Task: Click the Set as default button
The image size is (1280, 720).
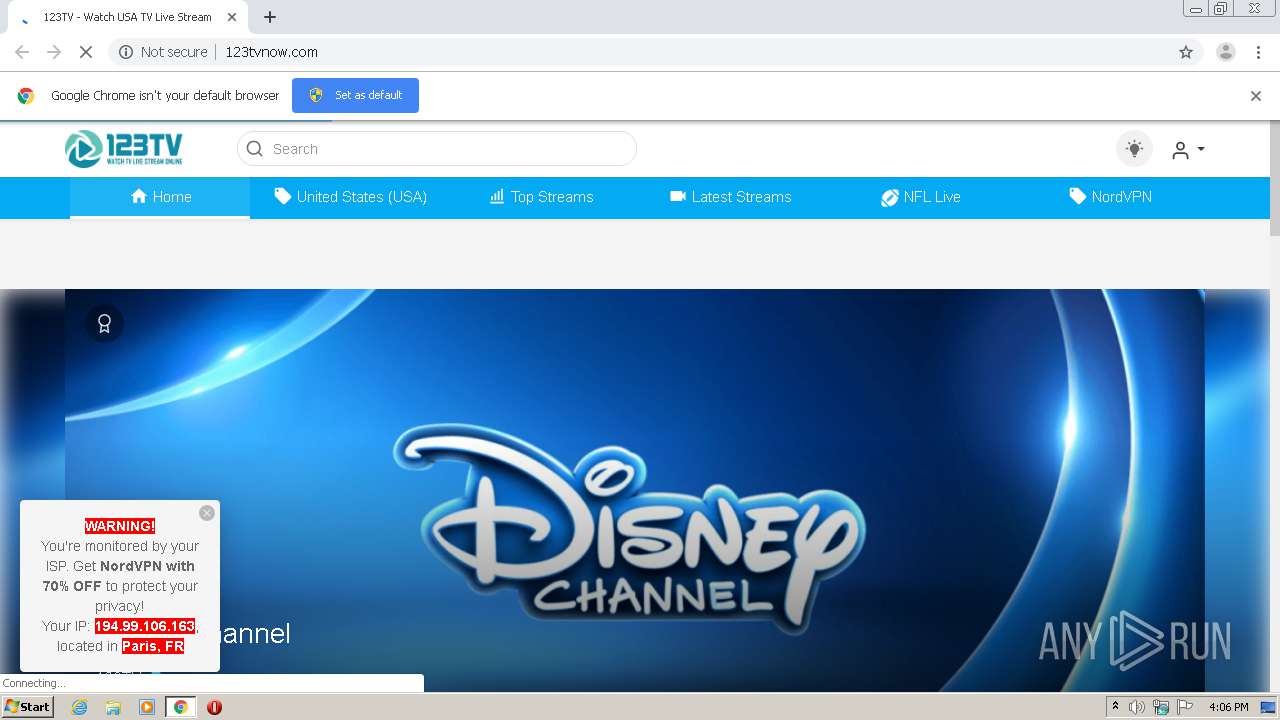Action: tap(355, 95)
